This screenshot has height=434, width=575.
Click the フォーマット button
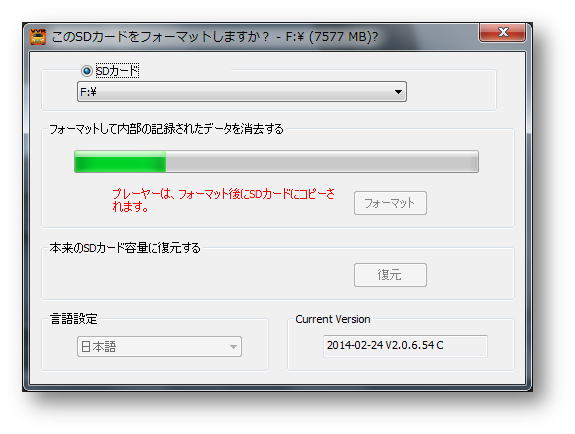(390, 203)
